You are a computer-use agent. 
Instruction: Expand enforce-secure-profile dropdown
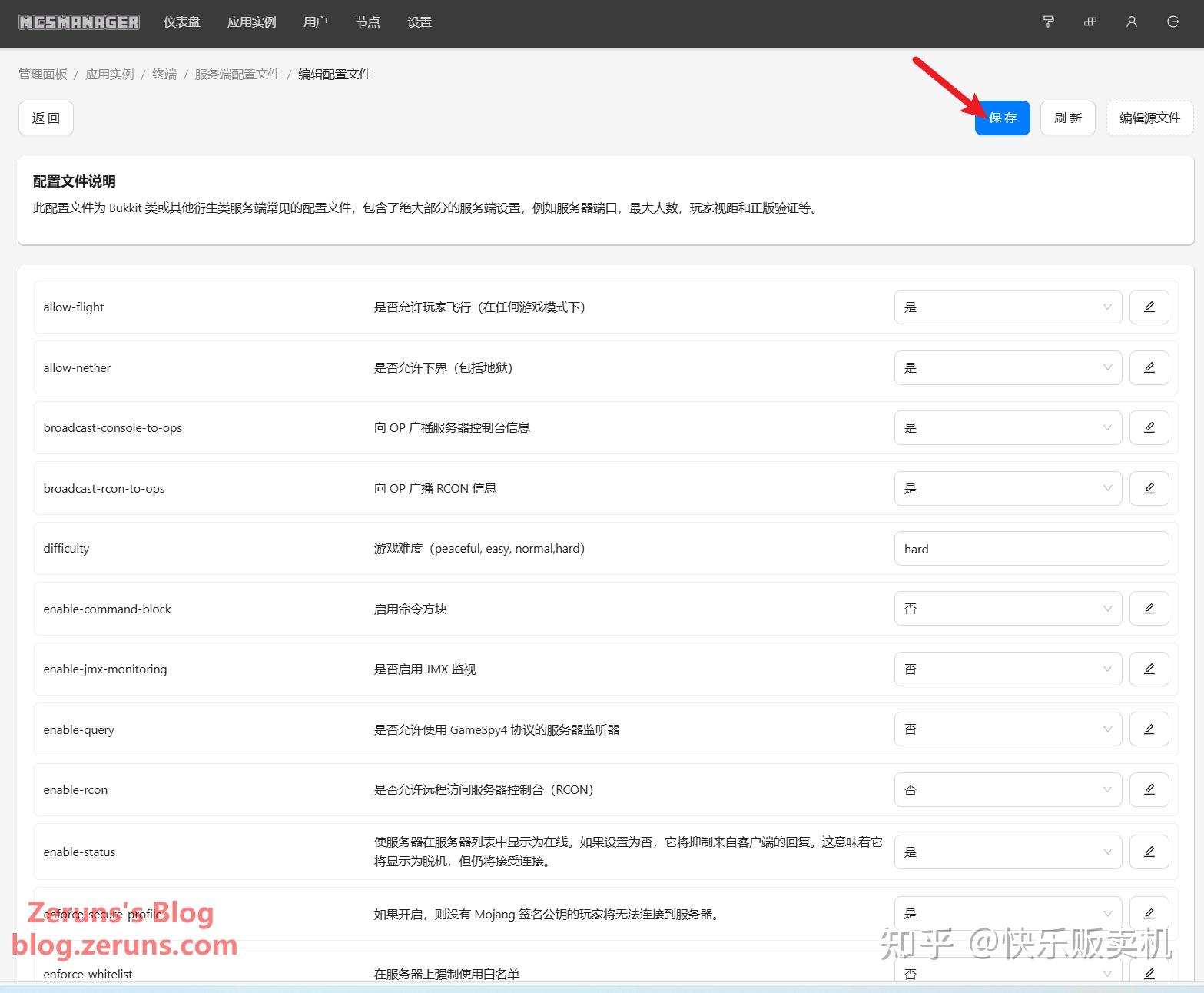point(1008,914)
